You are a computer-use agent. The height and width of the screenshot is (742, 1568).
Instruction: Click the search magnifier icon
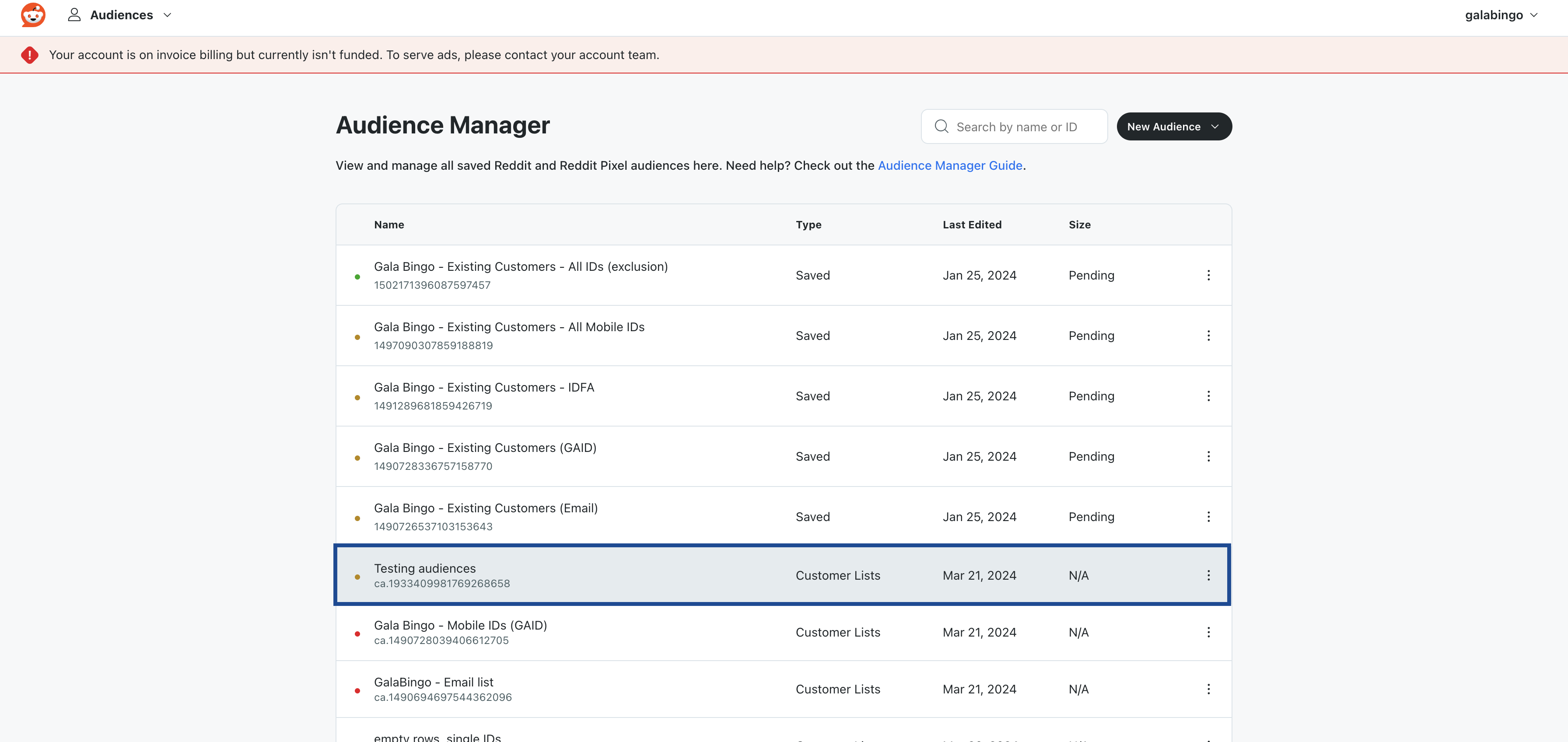[x=941, y=126]
